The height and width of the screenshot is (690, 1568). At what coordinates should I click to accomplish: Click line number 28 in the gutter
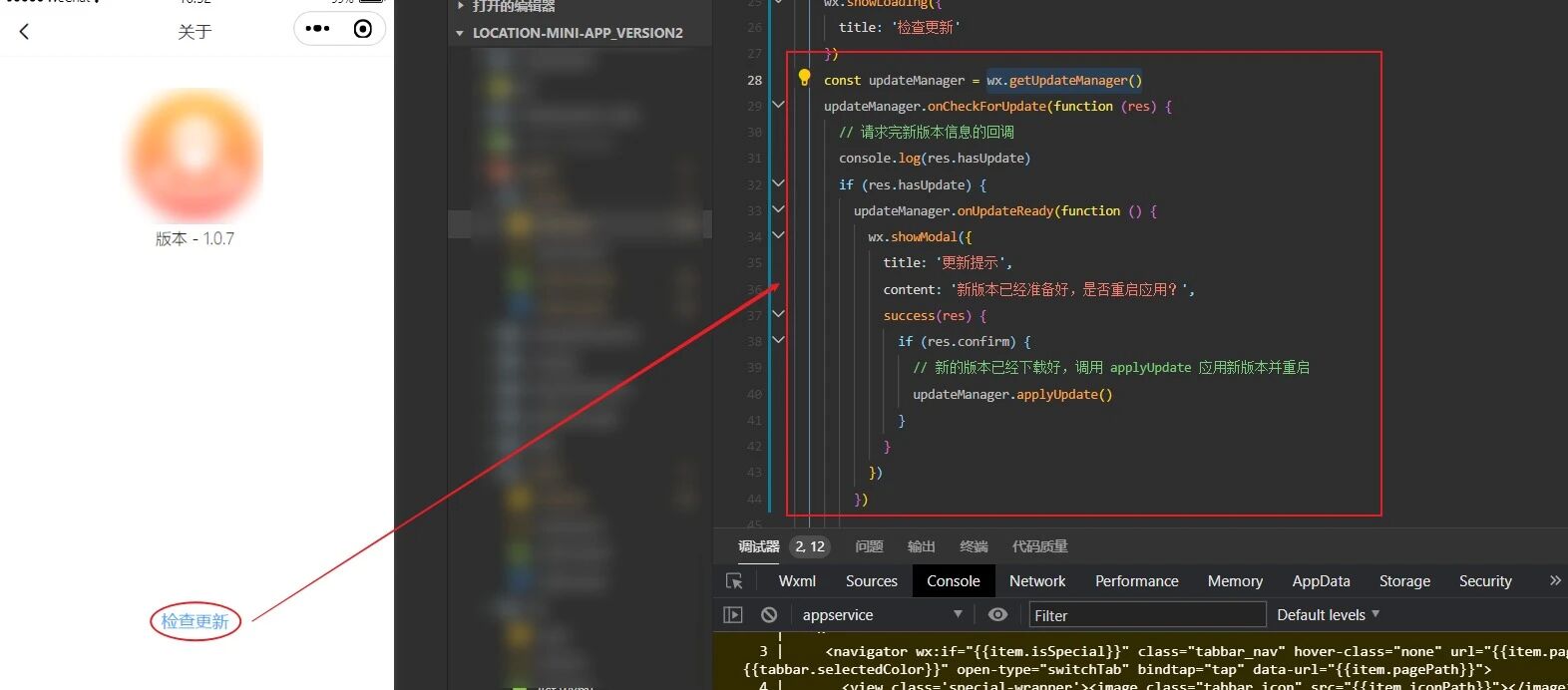click(x=755, y=80)
